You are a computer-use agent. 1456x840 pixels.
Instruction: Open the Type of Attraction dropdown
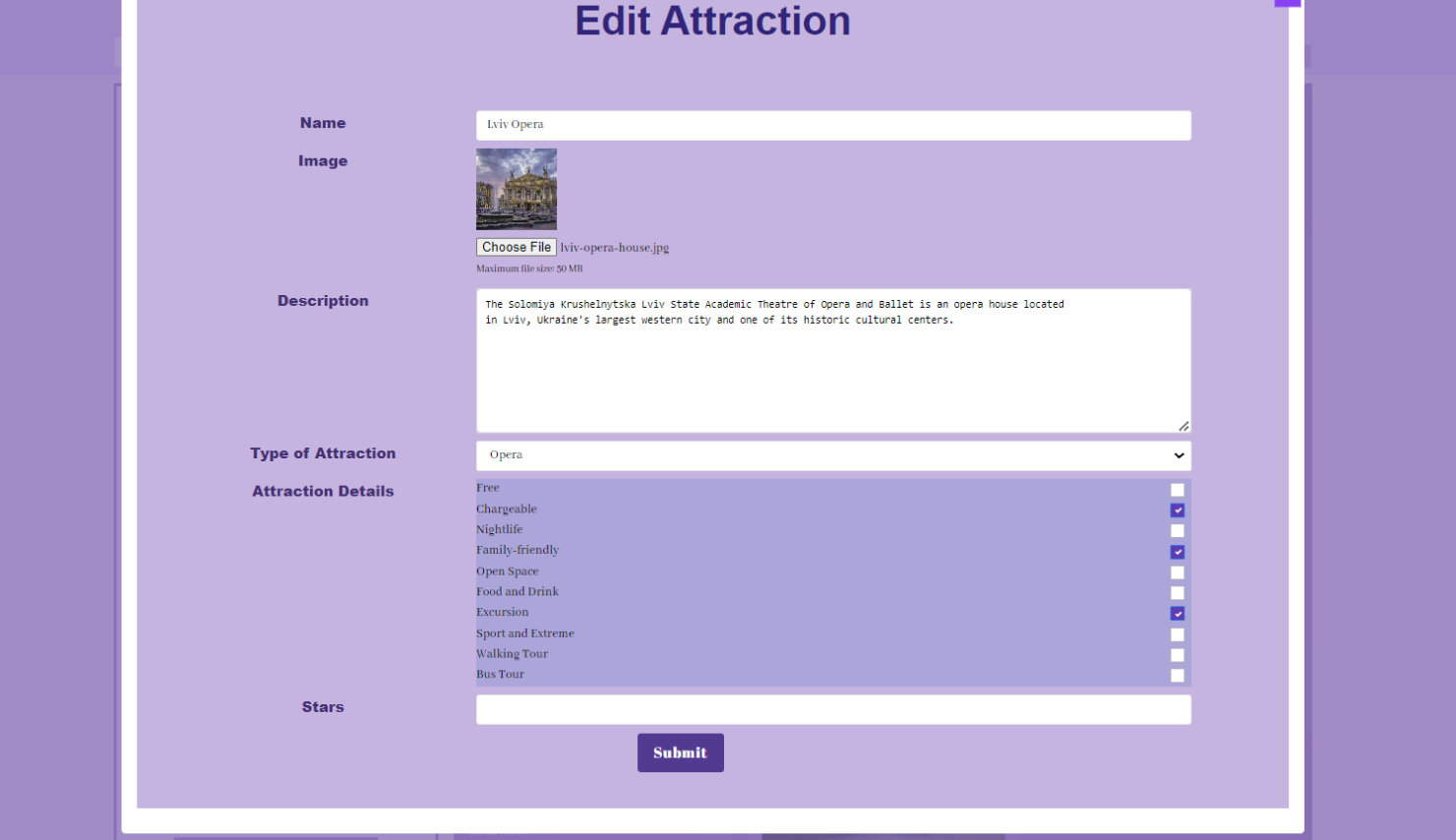tap(832, 455)
